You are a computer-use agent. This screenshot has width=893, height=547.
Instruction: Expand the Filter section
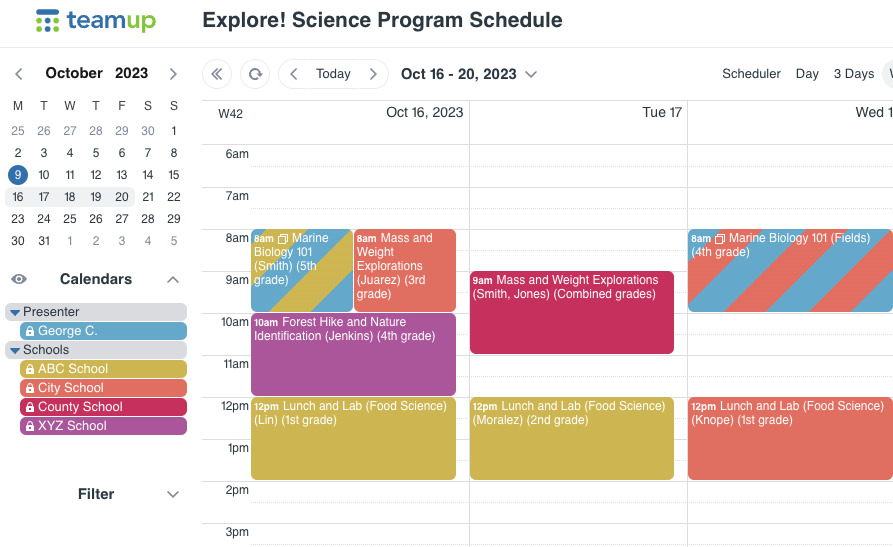click(173, 494)
